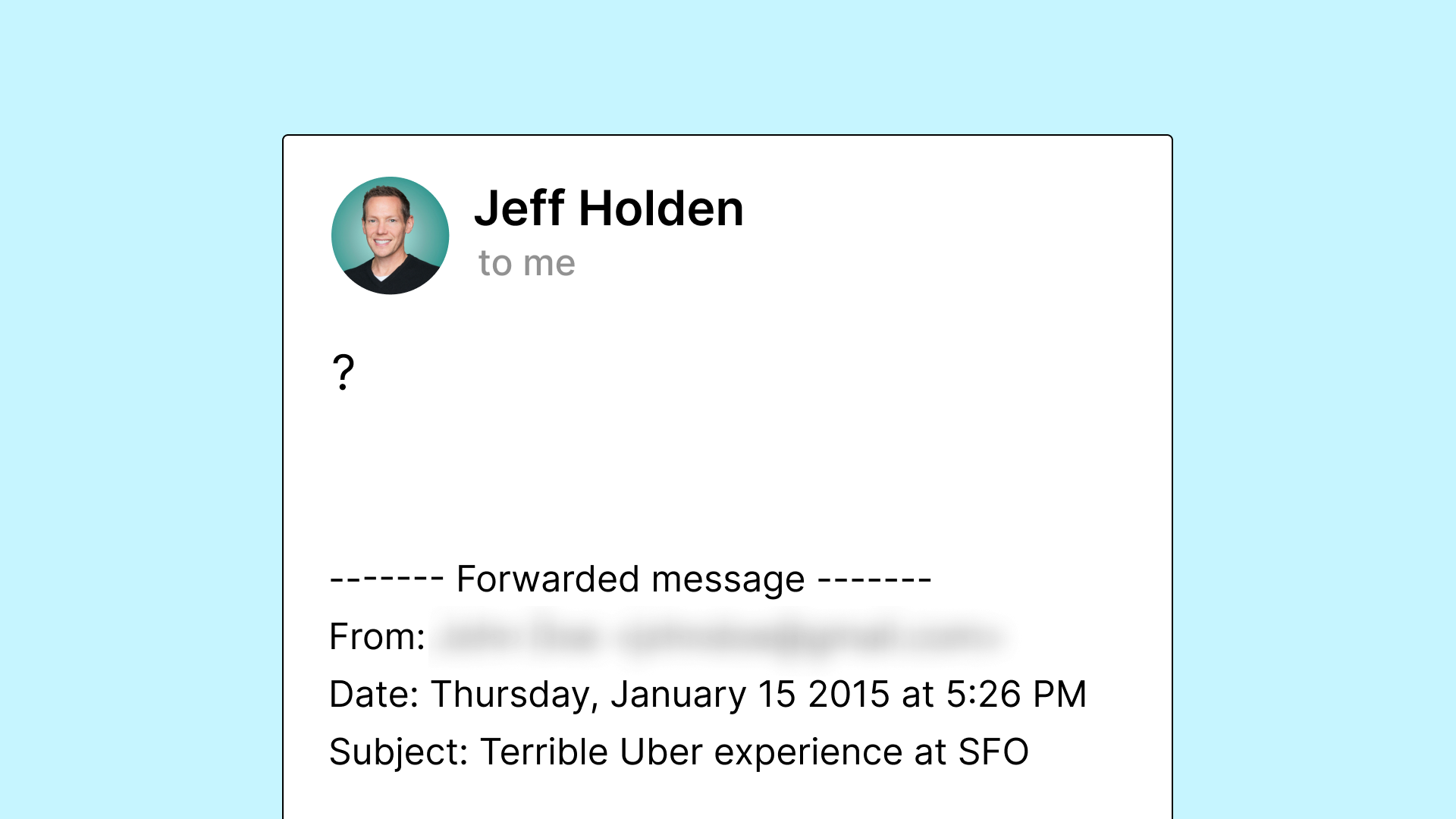Image resolution: width=1456 pixels, height=819 pixels.
Task: Click the word "January" in the date
Action: (x=678, y=694)
